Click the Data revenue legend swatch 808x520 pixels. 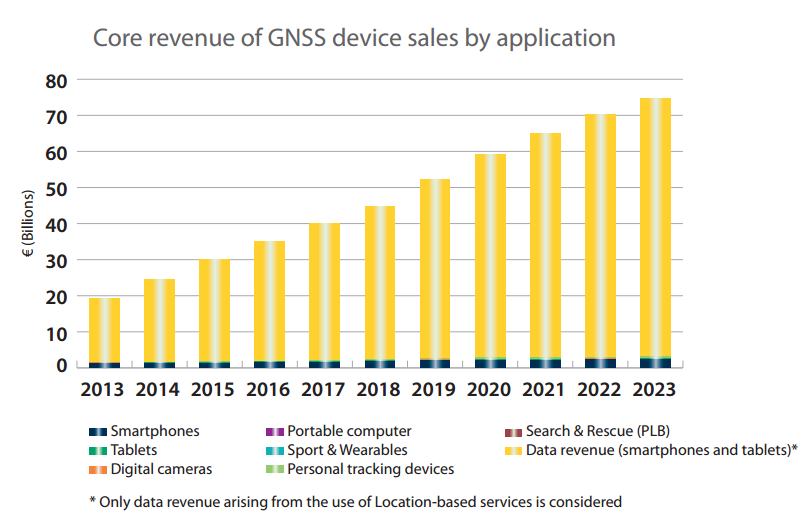[x=513, y=451]
